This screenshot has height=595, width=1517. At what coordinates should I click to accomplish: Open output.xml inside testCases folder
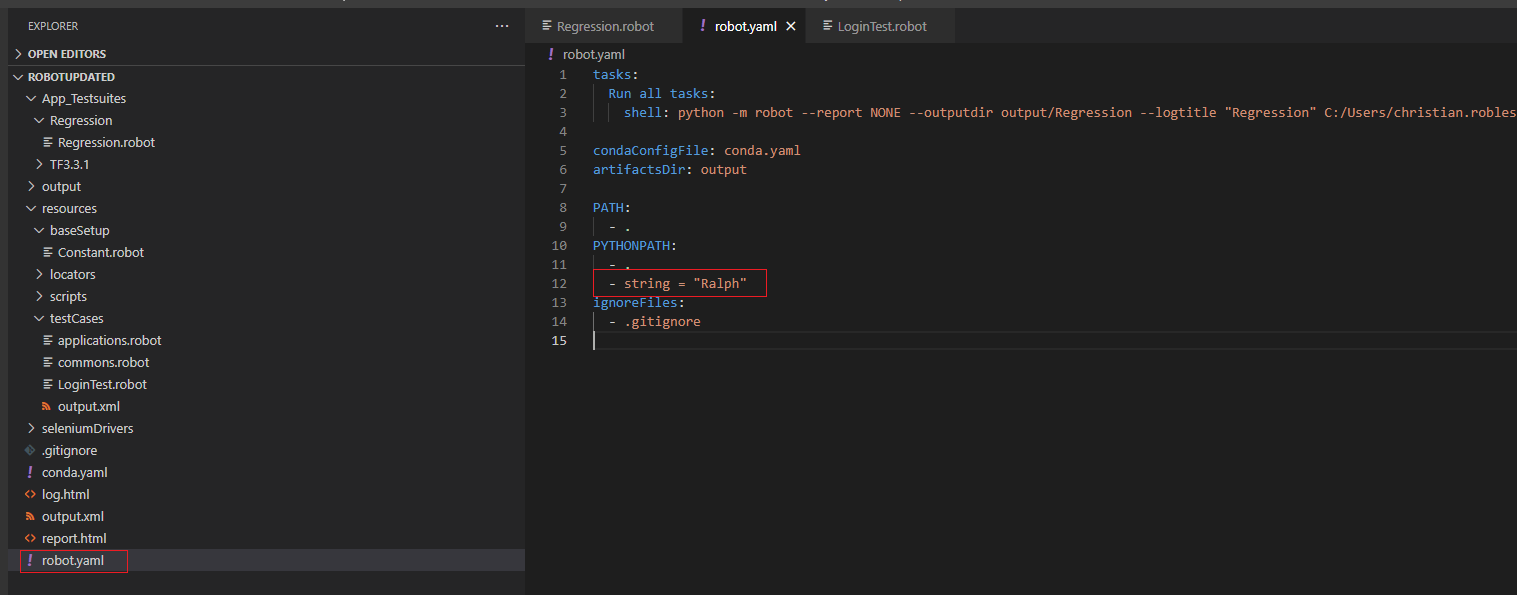89,406
